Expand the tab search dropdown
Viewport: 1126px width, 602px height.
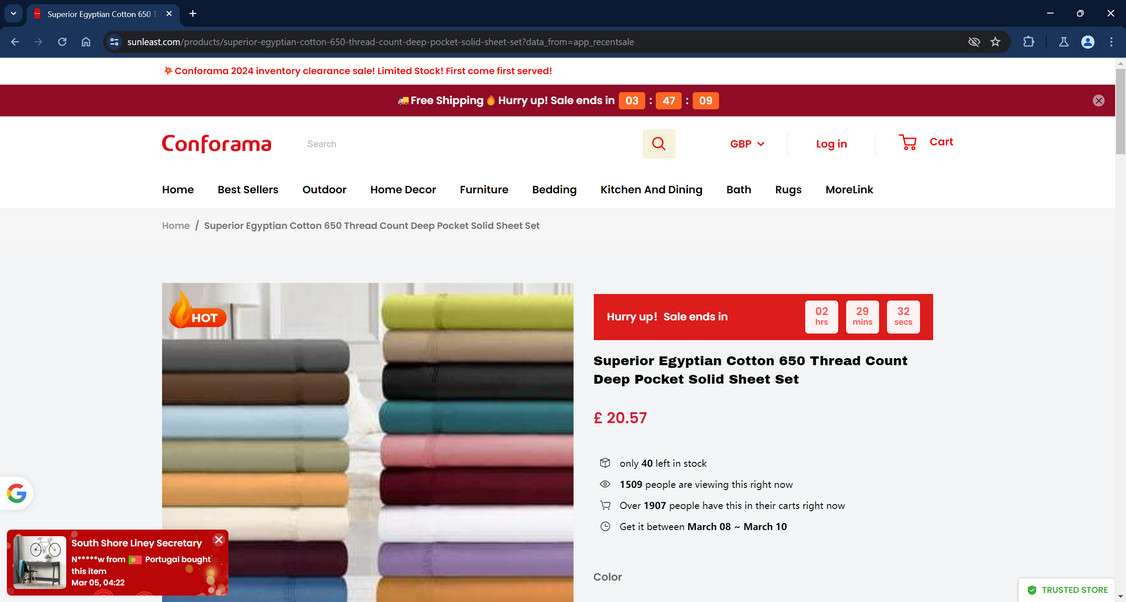click(x=13, y=14)
